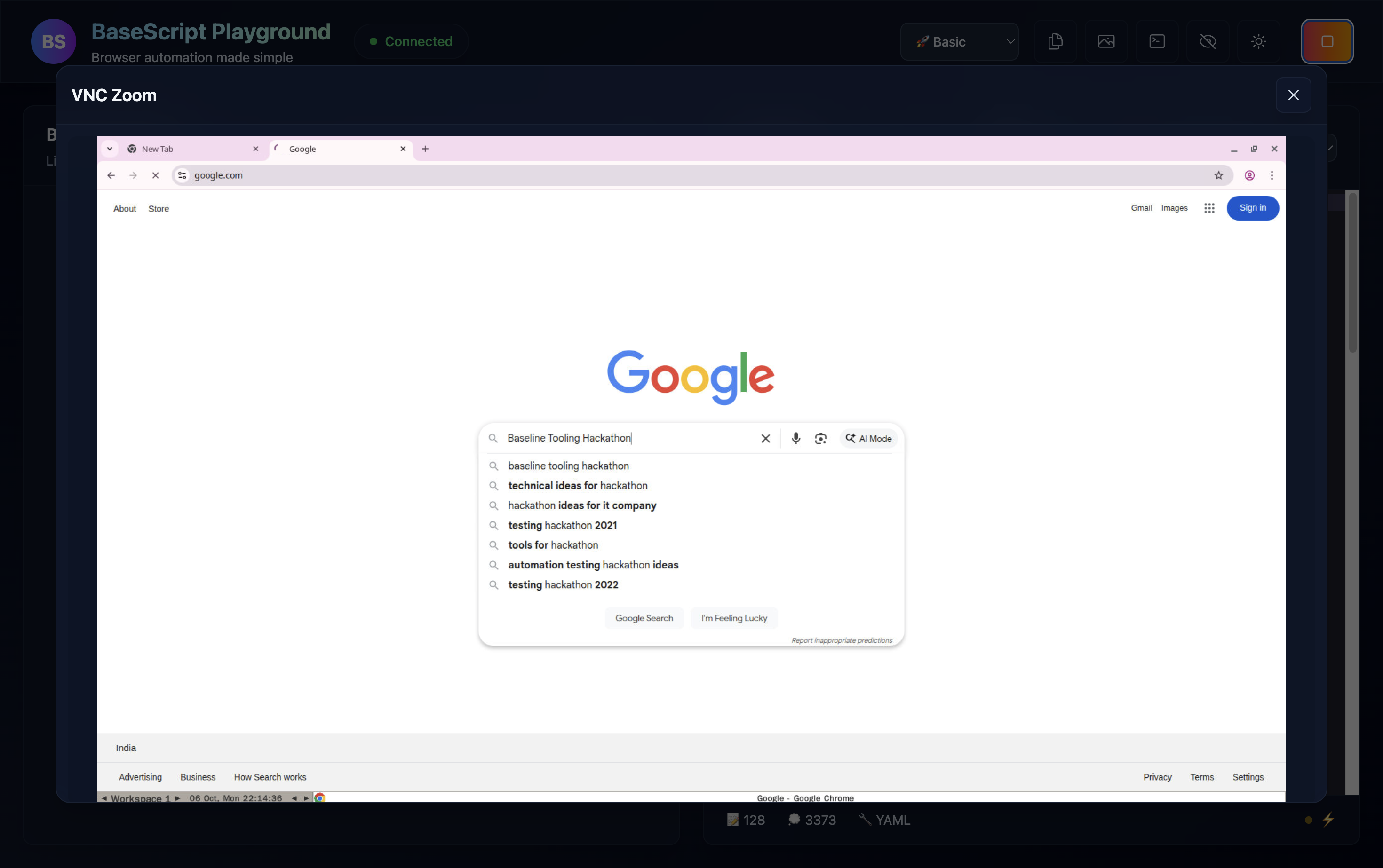Select 'tools for hackathon' suggestion
Image resolution: width=1383 pixels, height=868 pixels.
point(553,545)
